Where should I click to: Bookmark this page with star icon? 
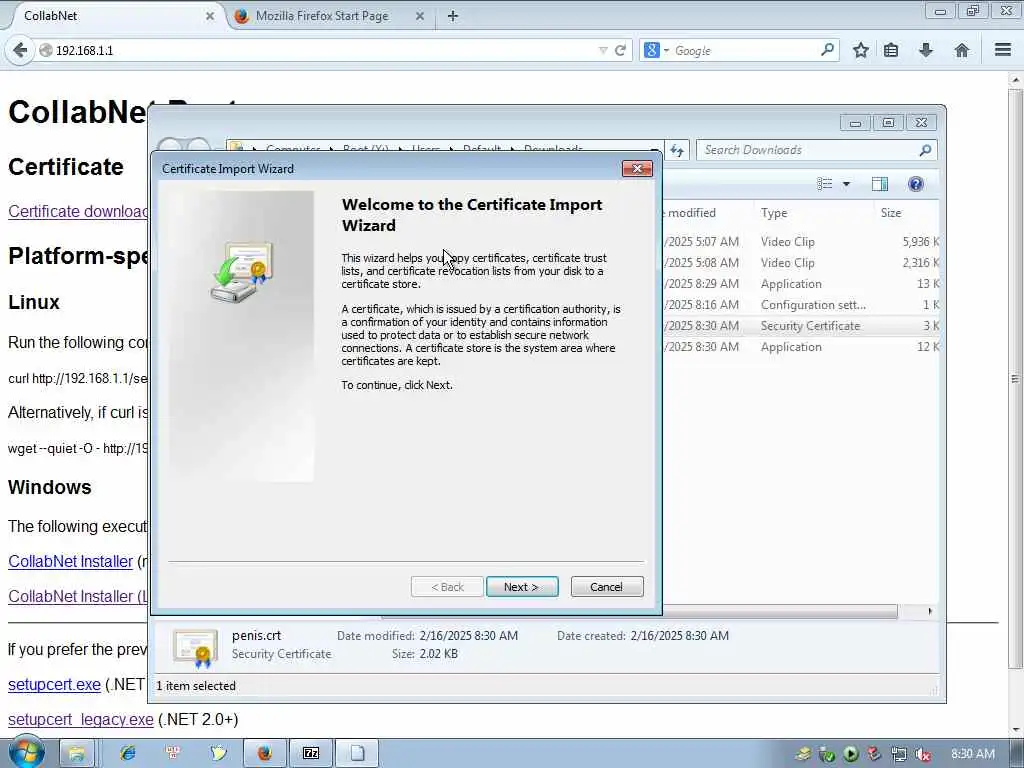coord(861,50)
